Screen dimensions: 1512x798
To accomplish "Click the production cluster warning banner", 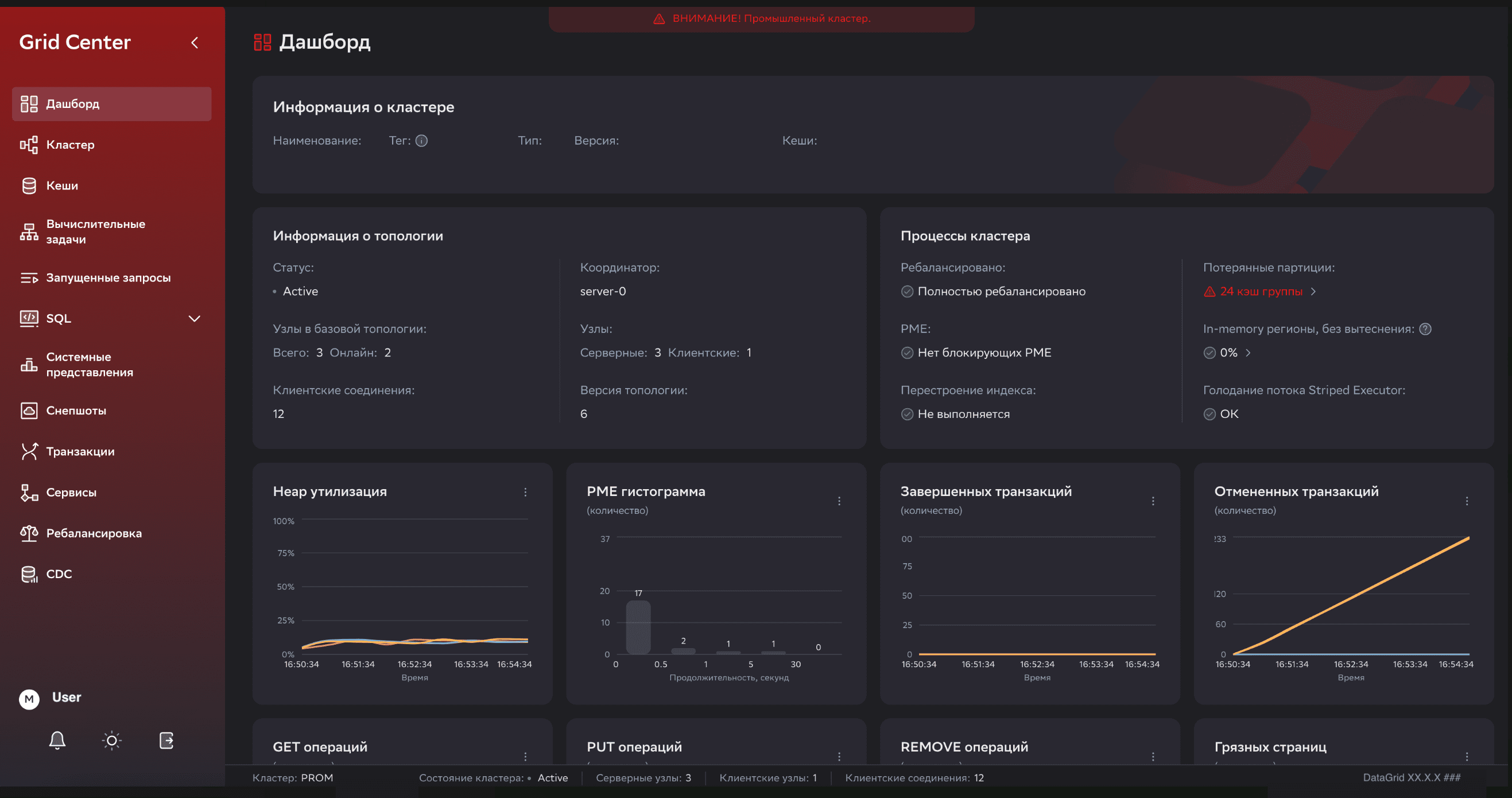I will tap(761, 19).
